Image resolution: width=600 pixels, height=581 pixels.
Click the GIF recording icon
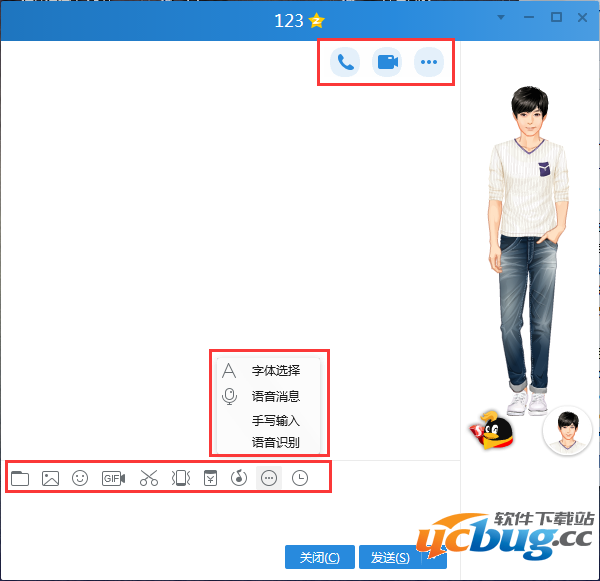point(113,478)
